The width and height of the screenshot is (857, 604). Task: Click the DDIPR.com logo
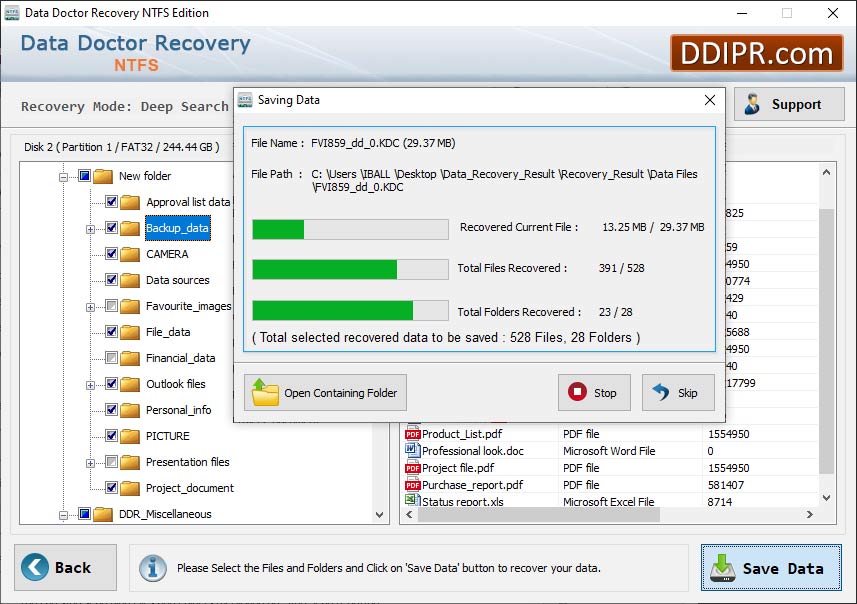[756, 54]
